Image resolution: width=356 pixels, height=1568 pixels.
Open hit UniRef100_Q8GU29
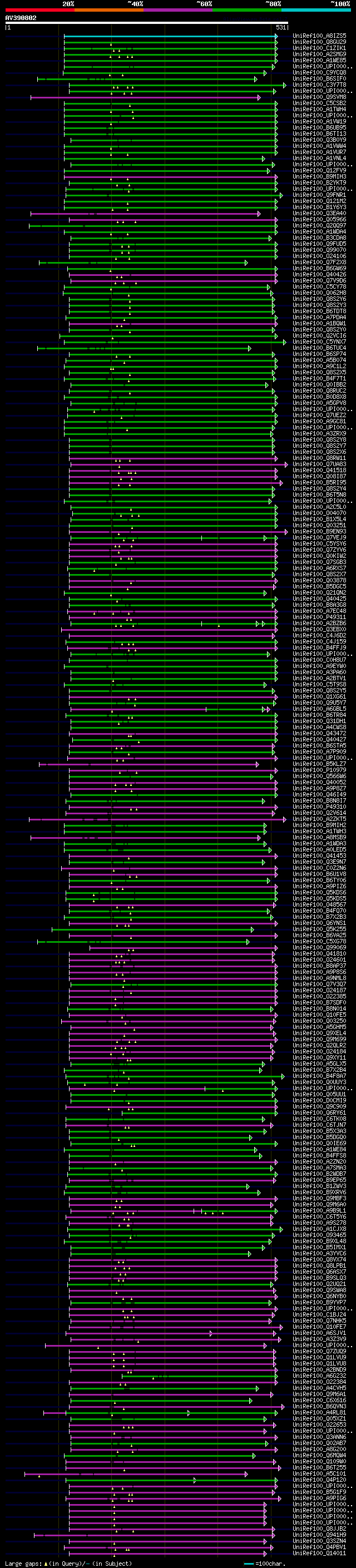(x=319, y=42)
